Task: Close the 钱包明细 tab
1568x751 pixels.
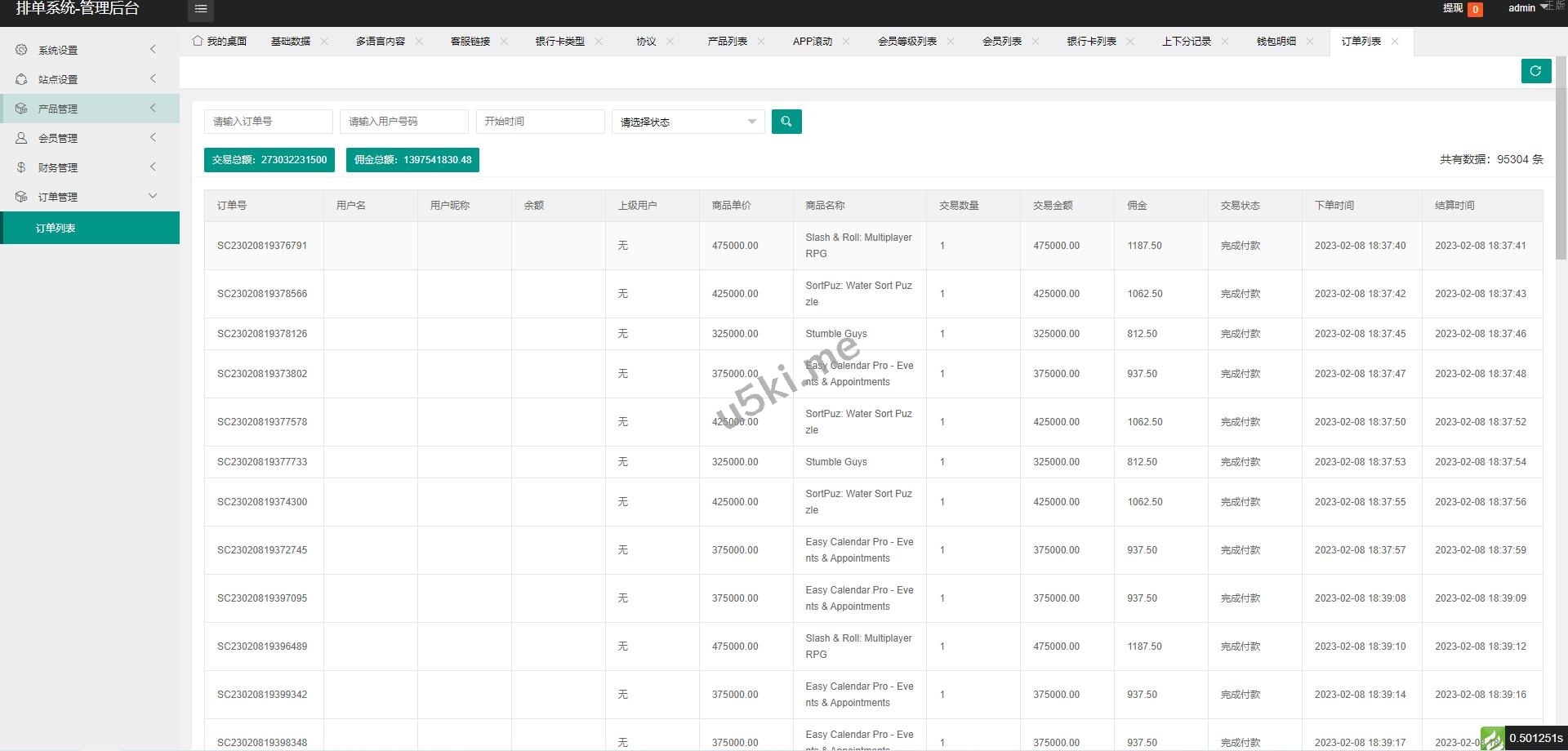Action: pos(1310,41)
